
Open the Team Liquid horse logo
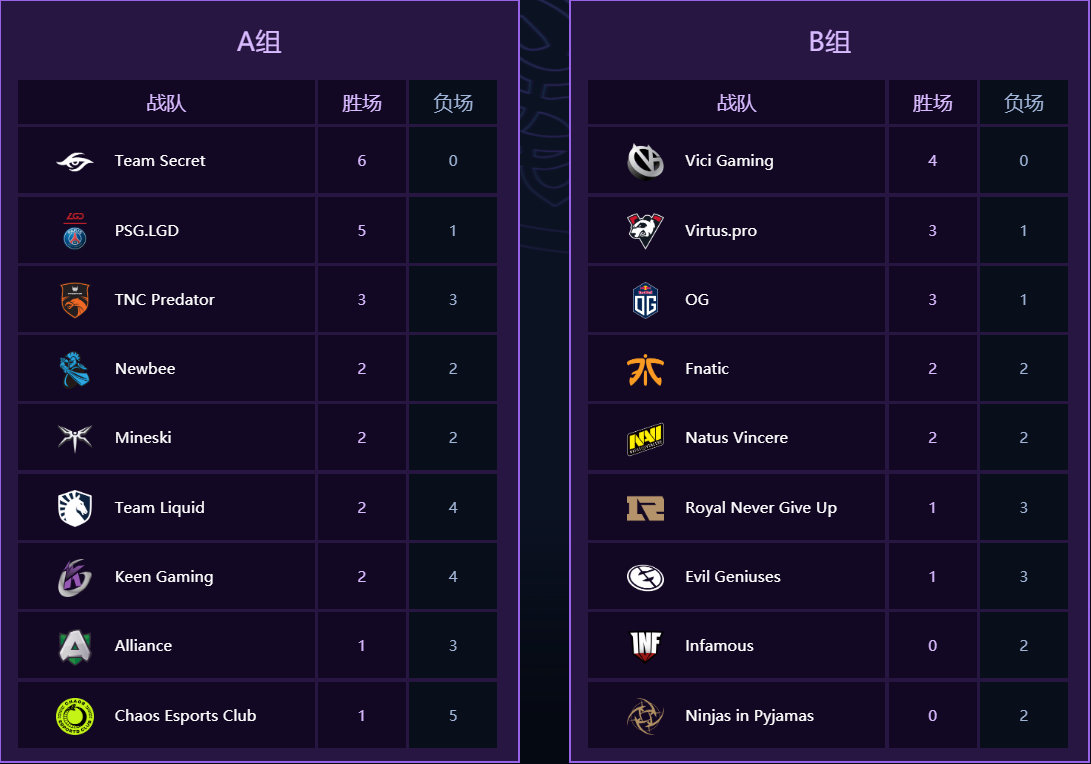point(74,508)
